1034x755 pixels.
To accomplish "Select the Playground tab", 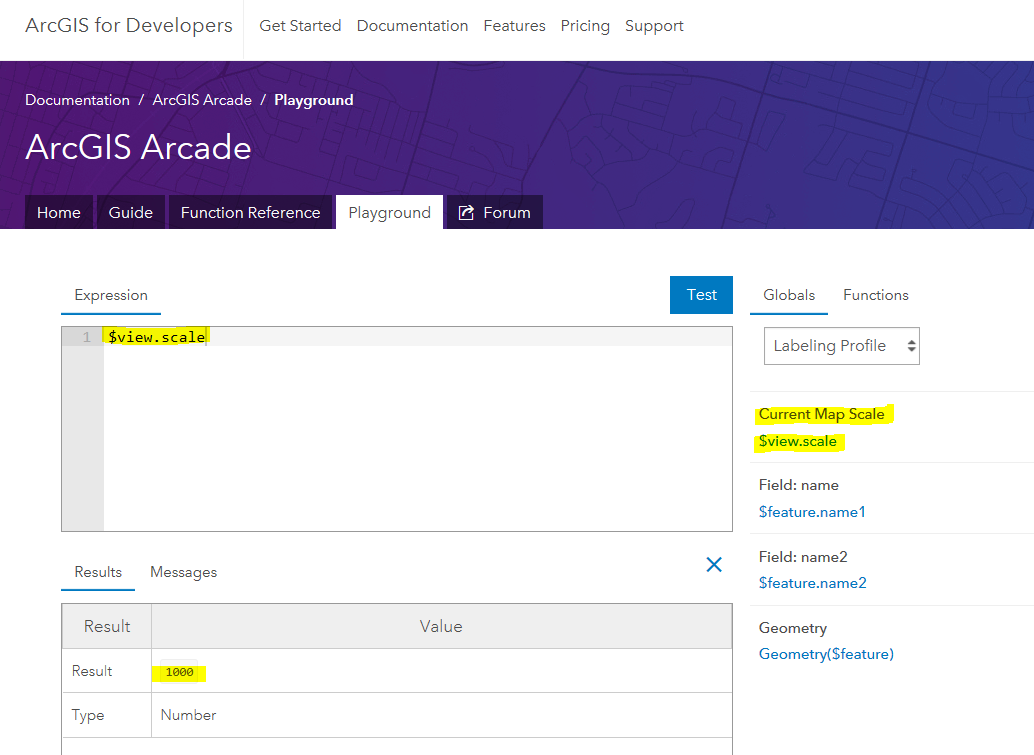I will (x=390, y=212).
